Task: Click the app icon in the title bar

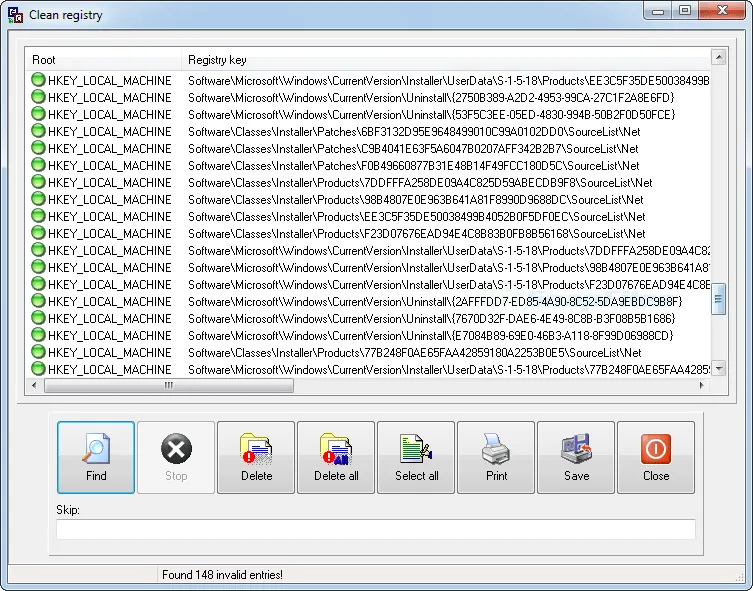Action: 17,15
